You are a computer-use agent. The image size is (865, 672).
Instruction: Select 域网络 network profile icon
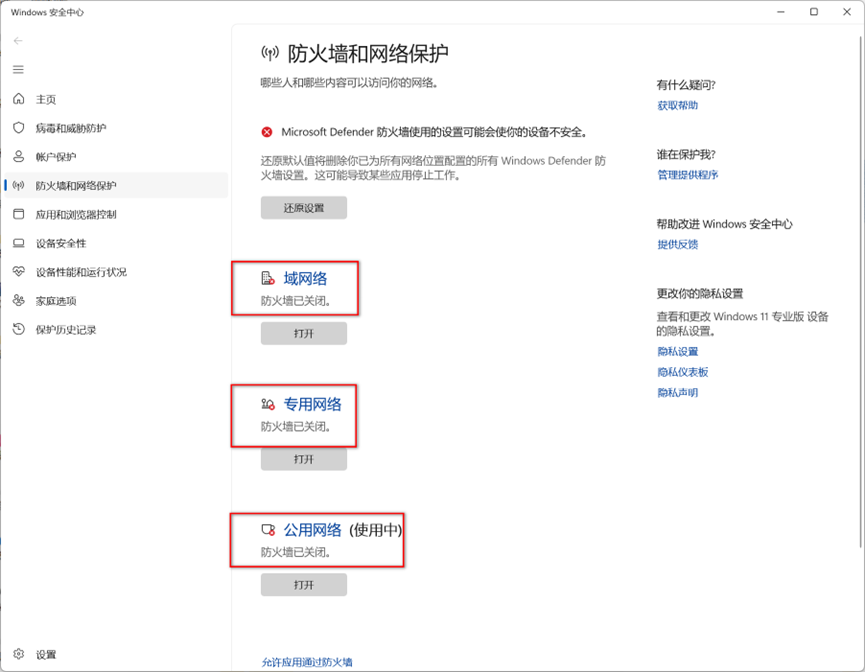click(266, 279)
